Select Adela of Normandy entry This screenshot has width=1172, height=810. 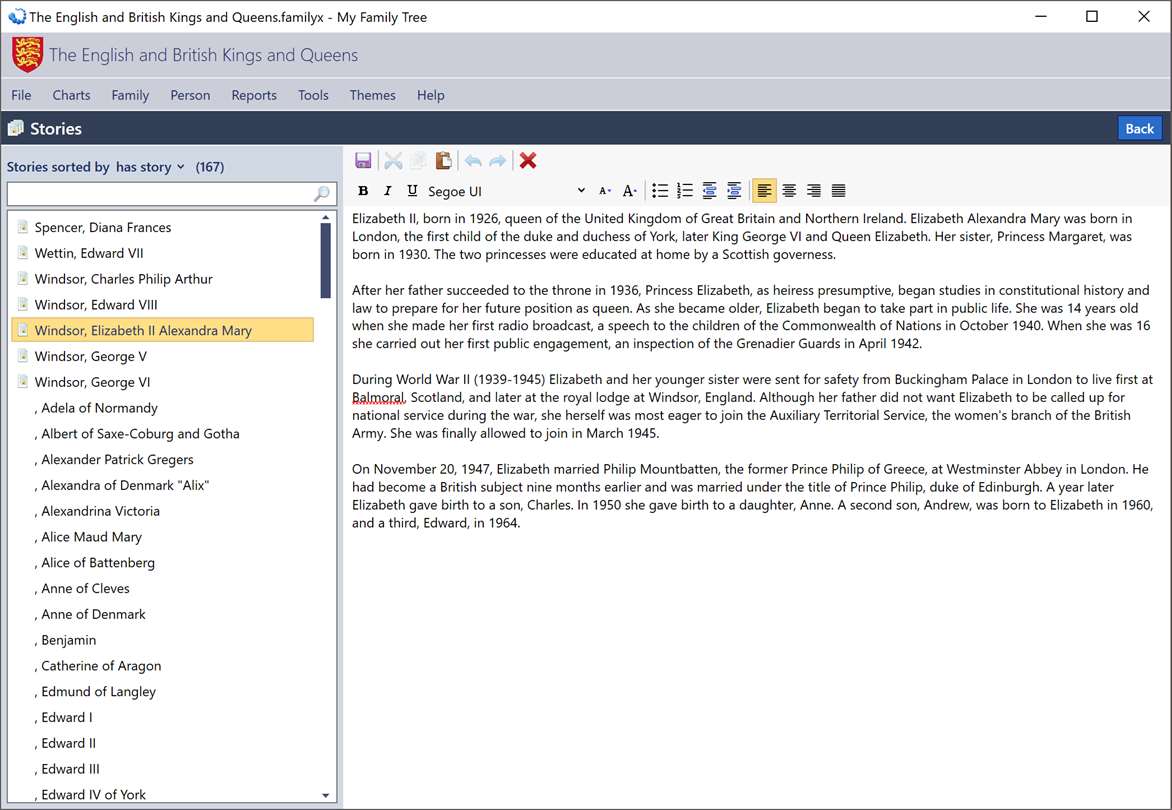(162, 408)
